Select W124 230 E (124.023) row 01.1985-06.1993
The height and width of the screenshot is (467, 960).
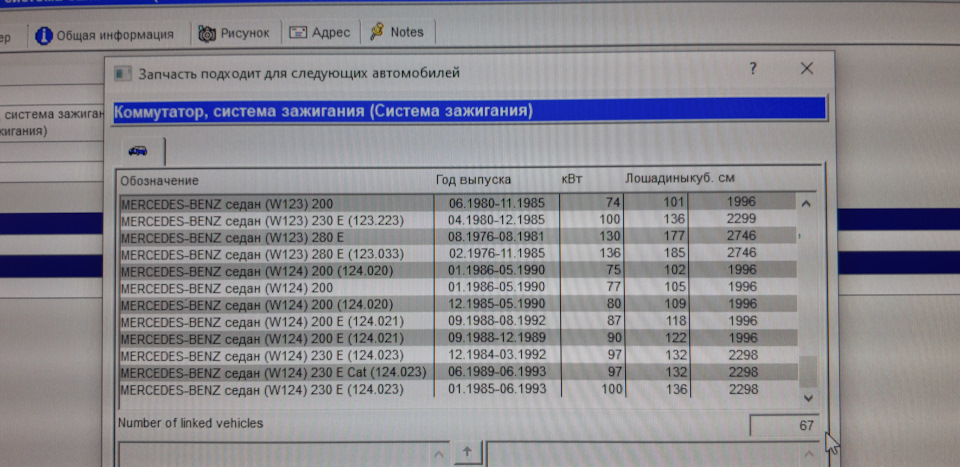click(x=458, y=389)
